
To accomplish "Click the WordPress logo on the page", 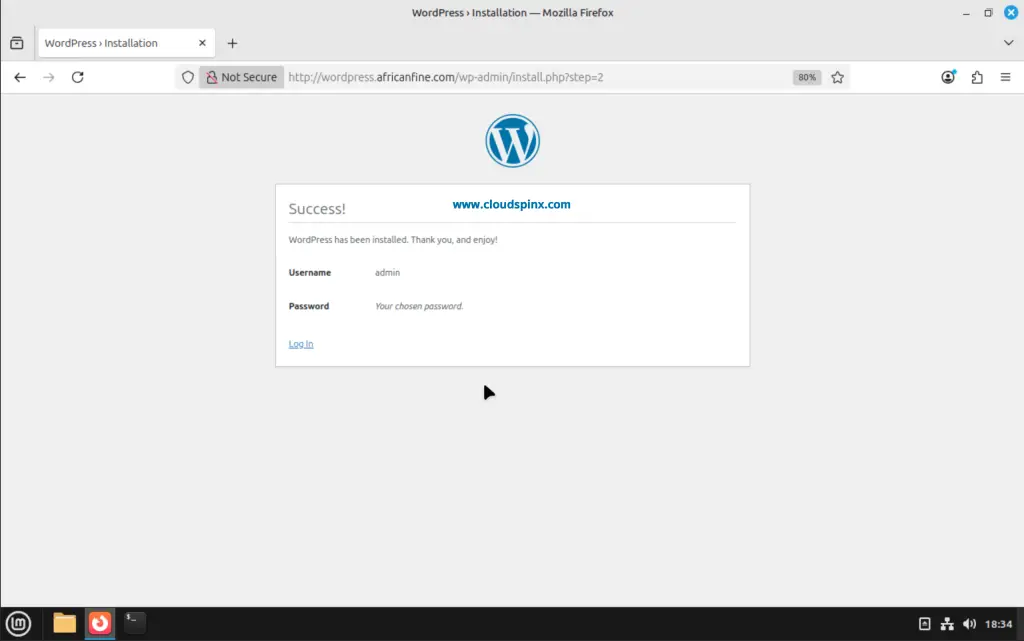I will point(512,140).
